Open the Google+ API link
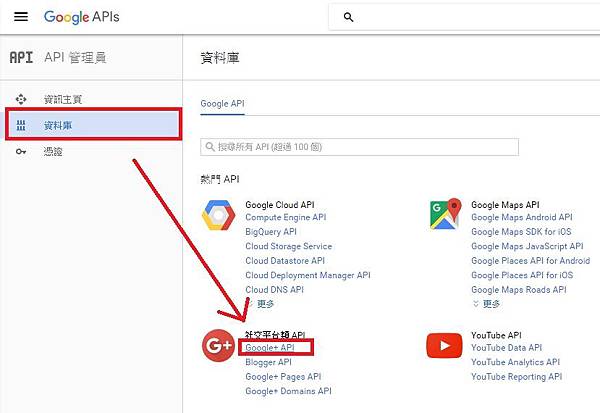The height and width of the screenshot is (413, 600). [270, 348]
